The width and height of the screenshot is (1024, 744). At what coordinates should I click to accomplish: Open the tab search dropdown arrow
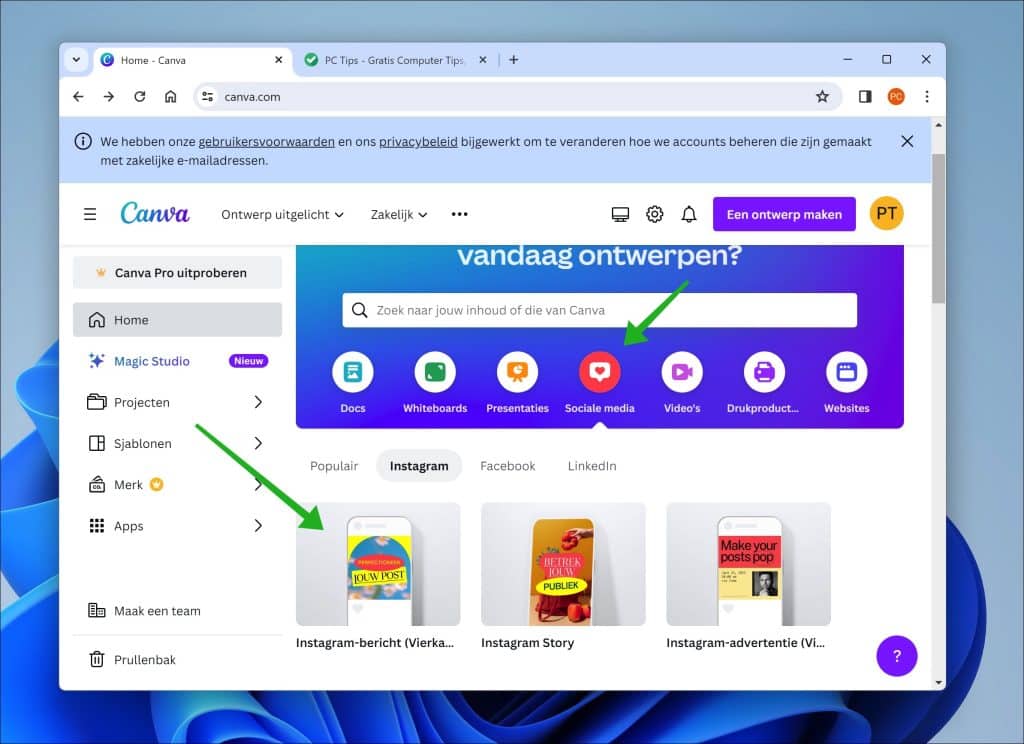(76, 59)
